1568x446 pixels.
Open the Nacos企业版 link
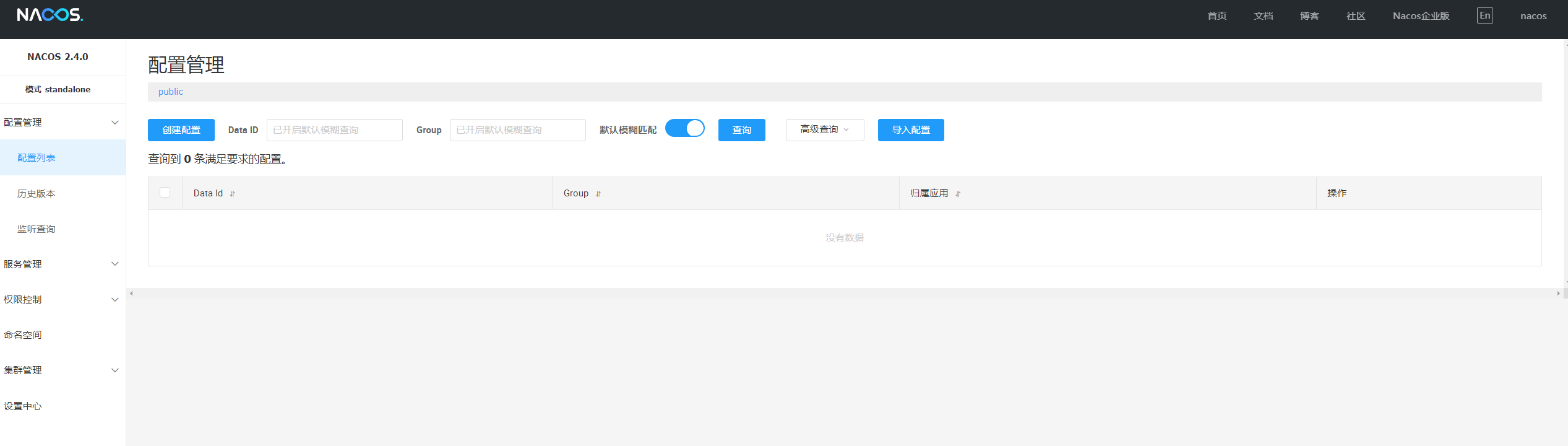tap(1421, 16)
